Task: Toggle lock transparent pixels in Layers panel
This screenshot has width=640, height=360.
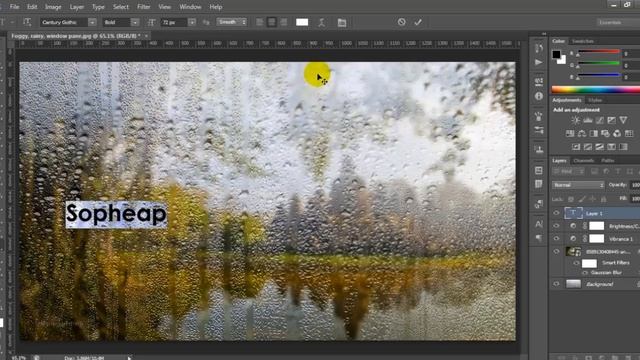Action: point(571,199)
